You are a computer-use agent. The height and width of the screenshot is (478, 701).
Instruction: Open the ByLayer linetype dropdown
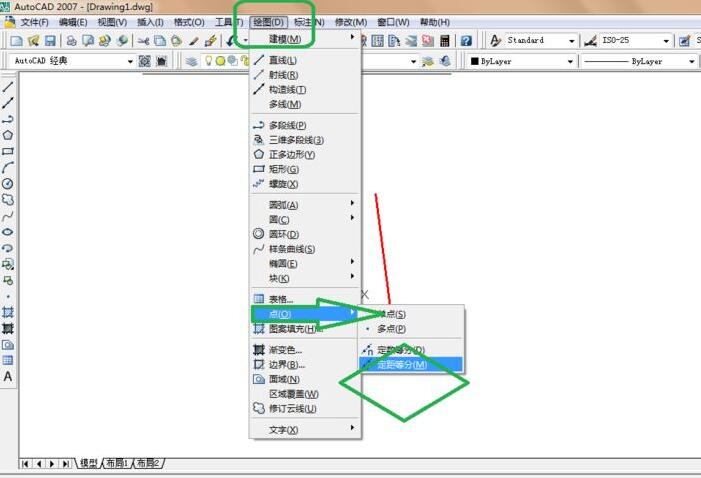(x=692, y=61)
